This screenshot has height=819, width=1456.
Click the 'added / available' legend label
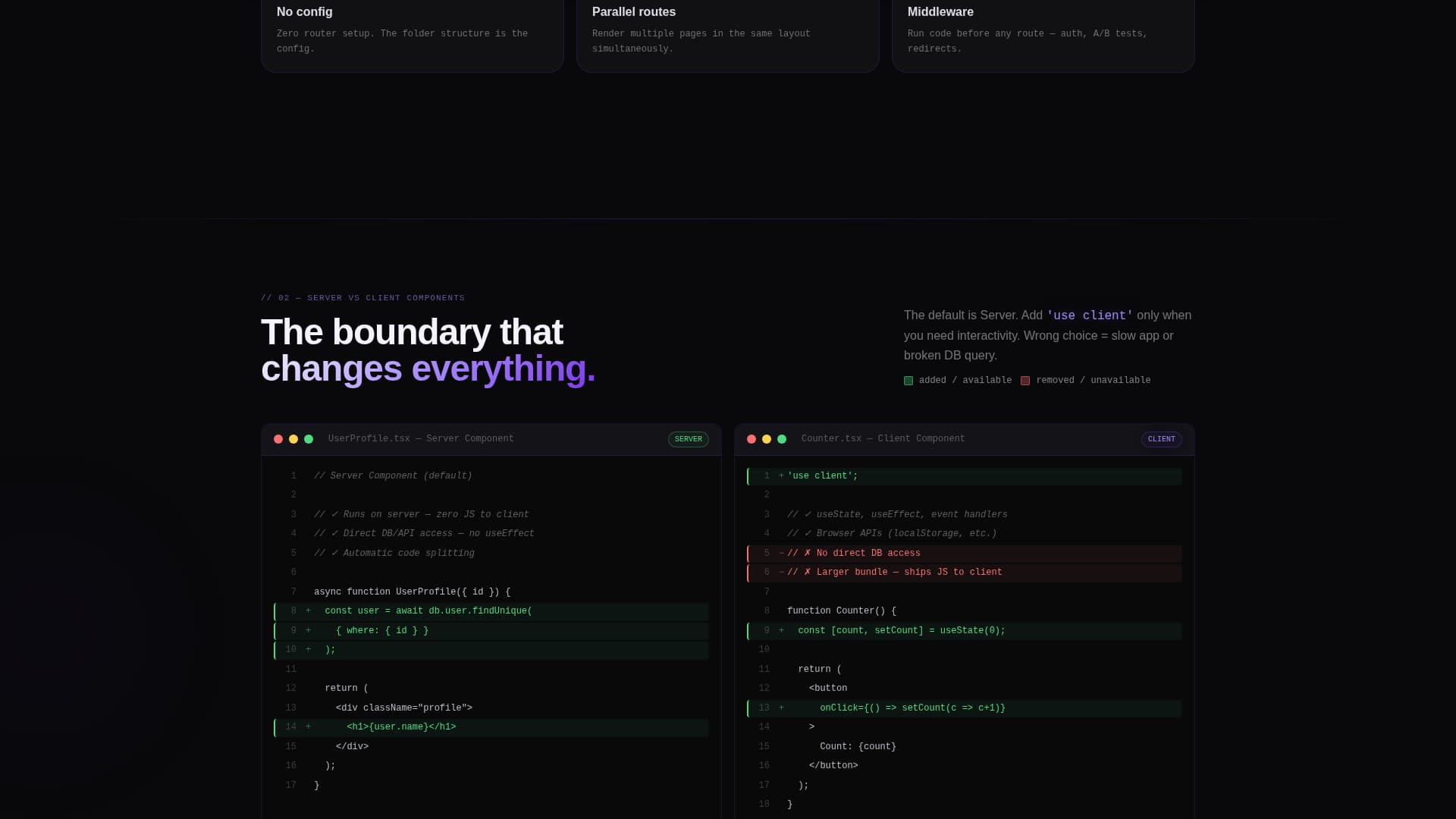point(965,381)
